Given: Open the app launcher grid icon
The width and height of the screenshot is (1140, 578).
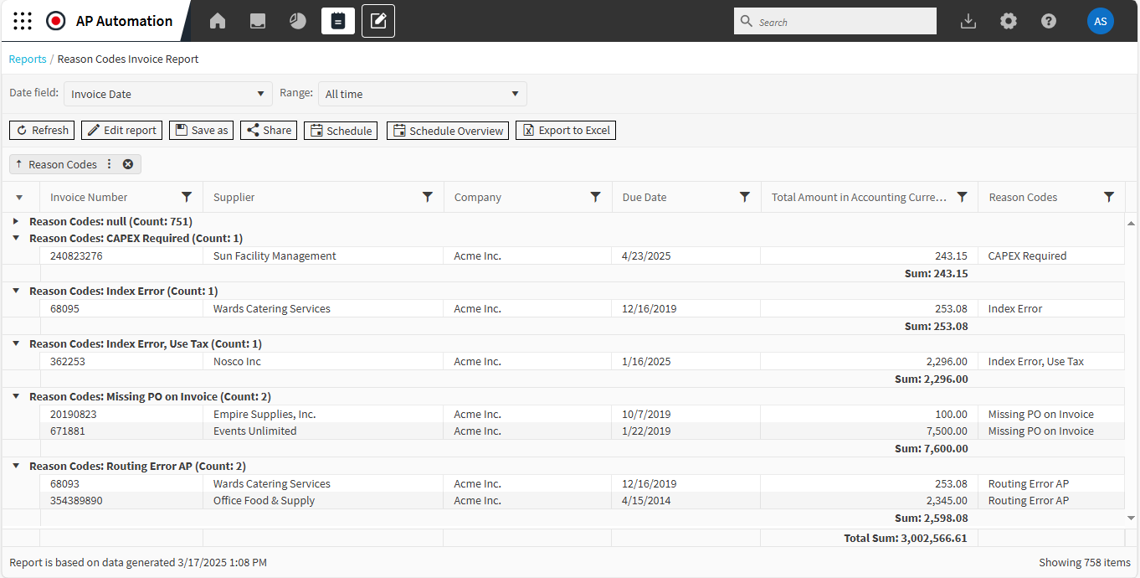Looking at the screenshot, I should pos(22,21).
